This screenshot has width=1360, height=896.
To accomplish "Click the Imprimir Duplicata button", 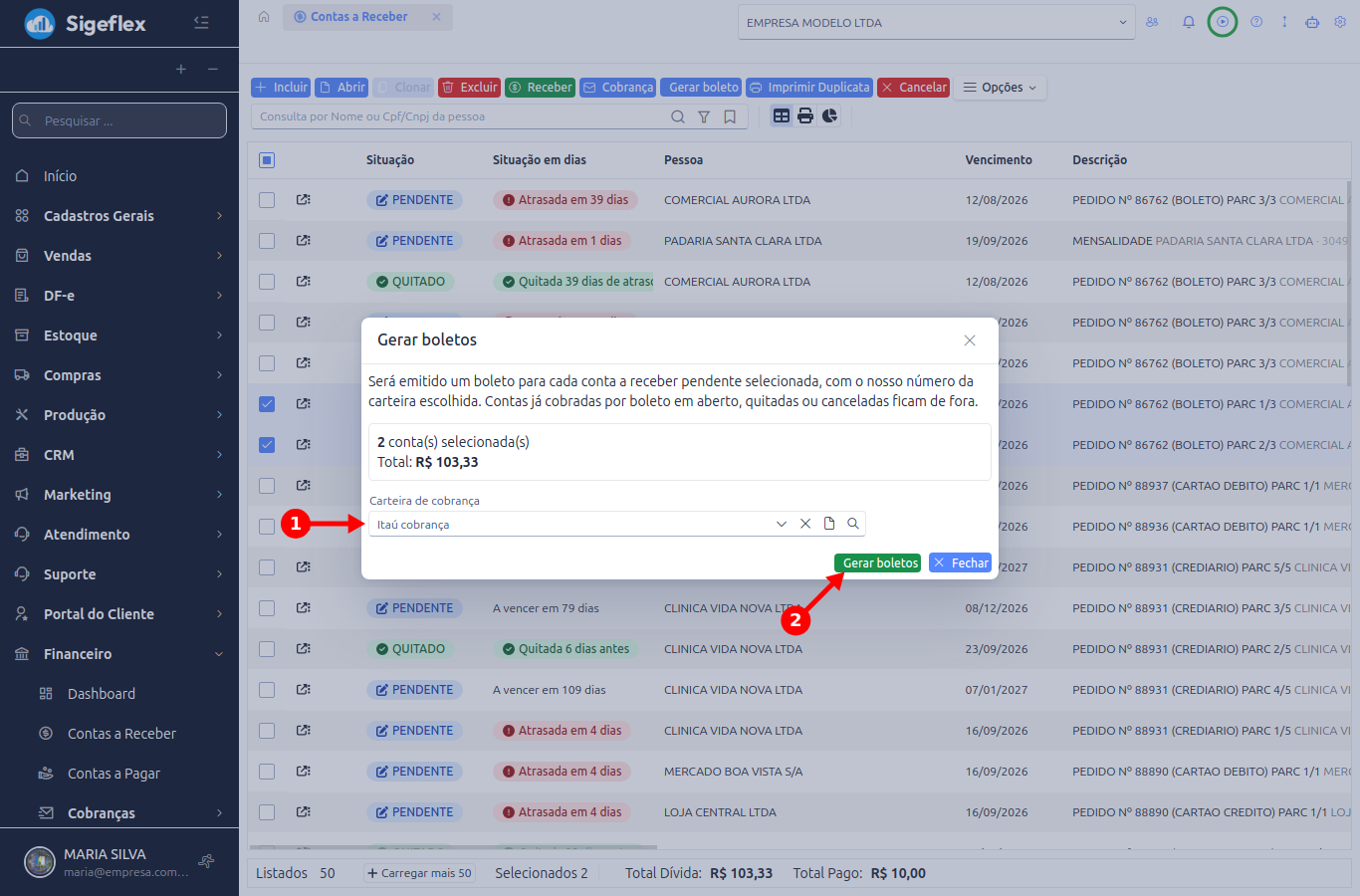I will click(x=809, y=88).
